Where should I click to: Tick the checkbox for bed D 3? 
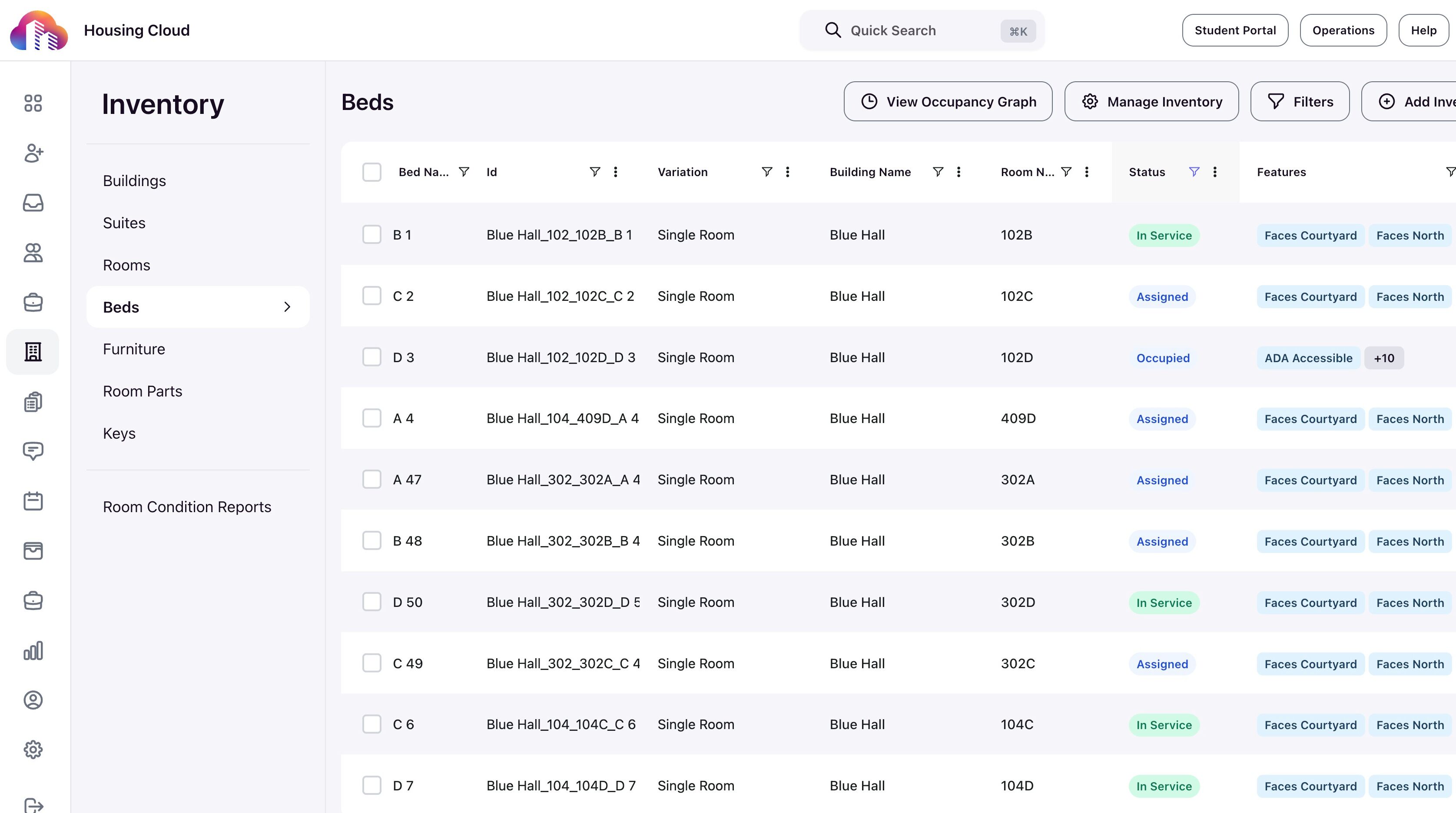(371, 357)
